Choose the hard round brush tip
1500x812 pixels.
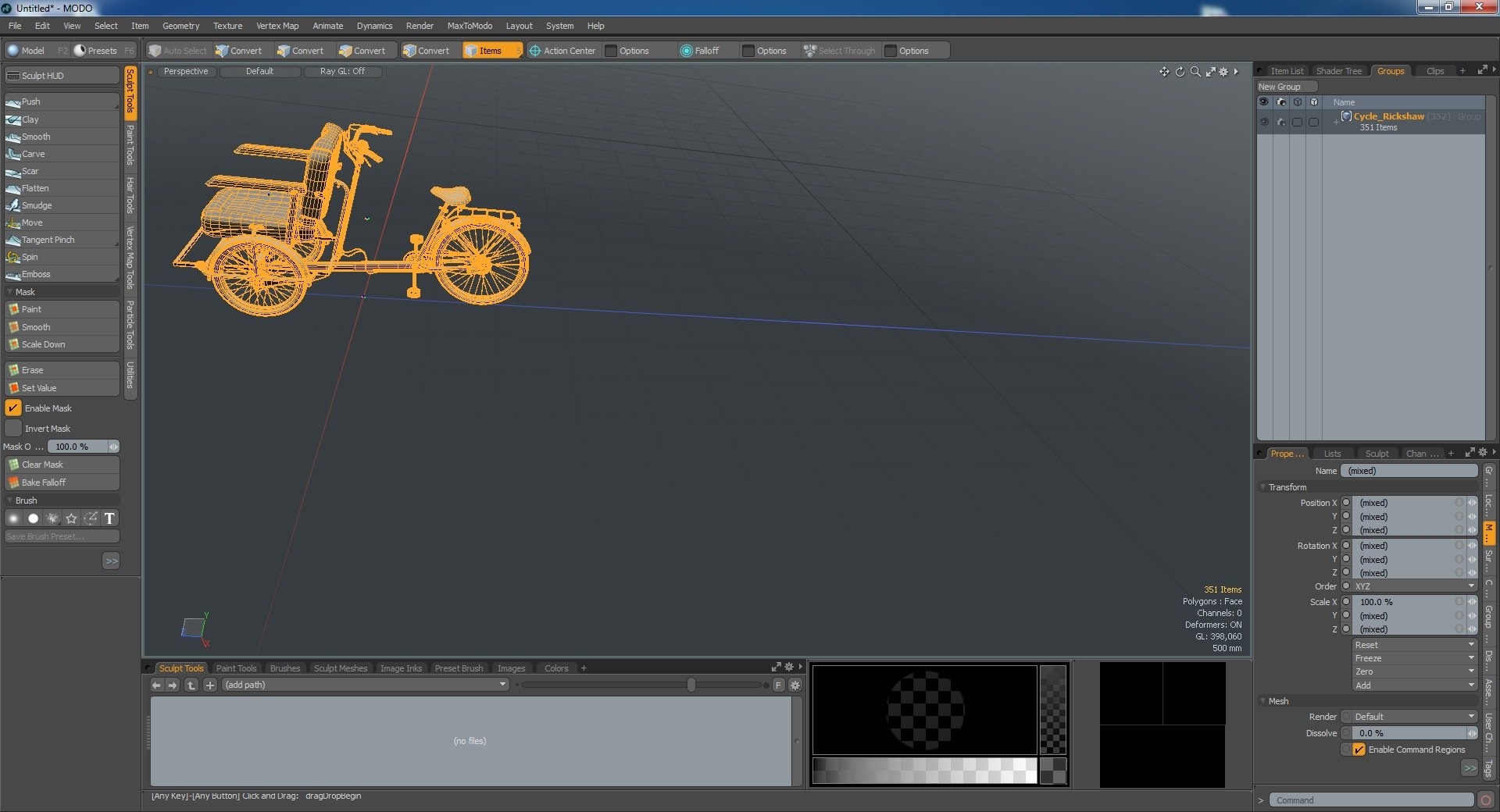click(33, 518)
